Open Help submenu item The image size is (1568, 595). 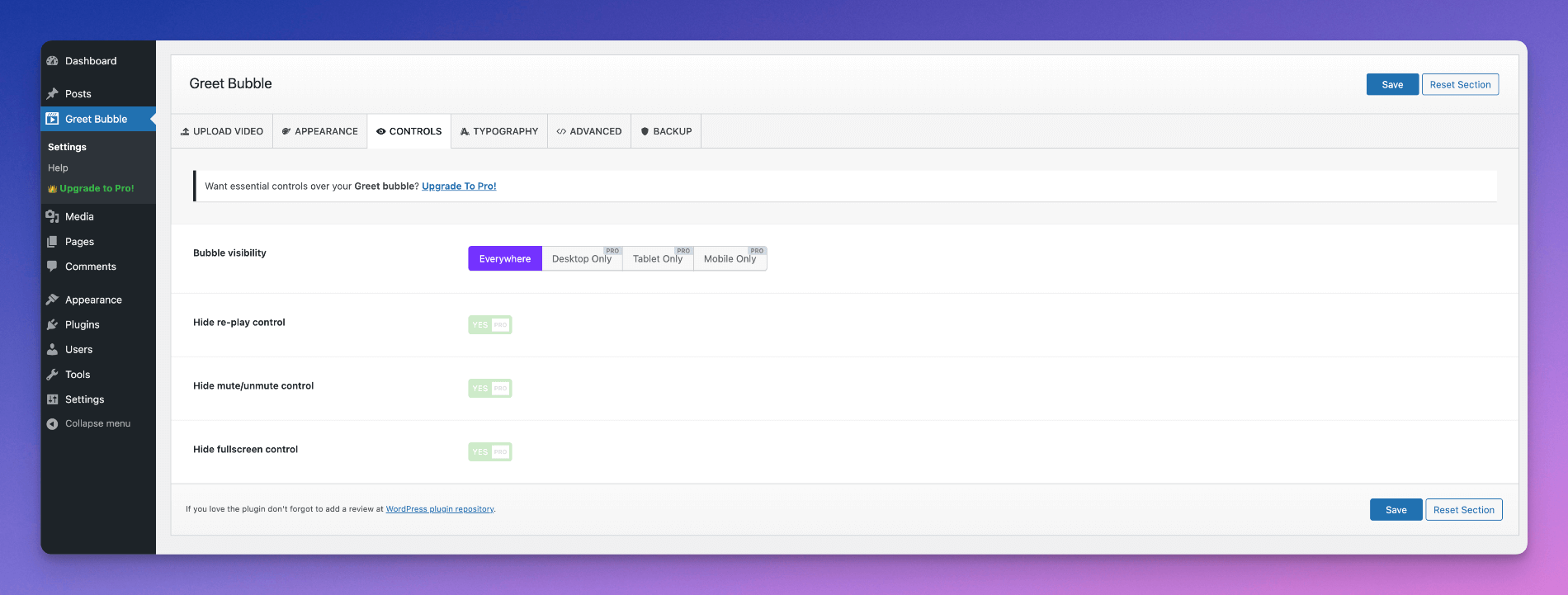(x=58, y=168)
